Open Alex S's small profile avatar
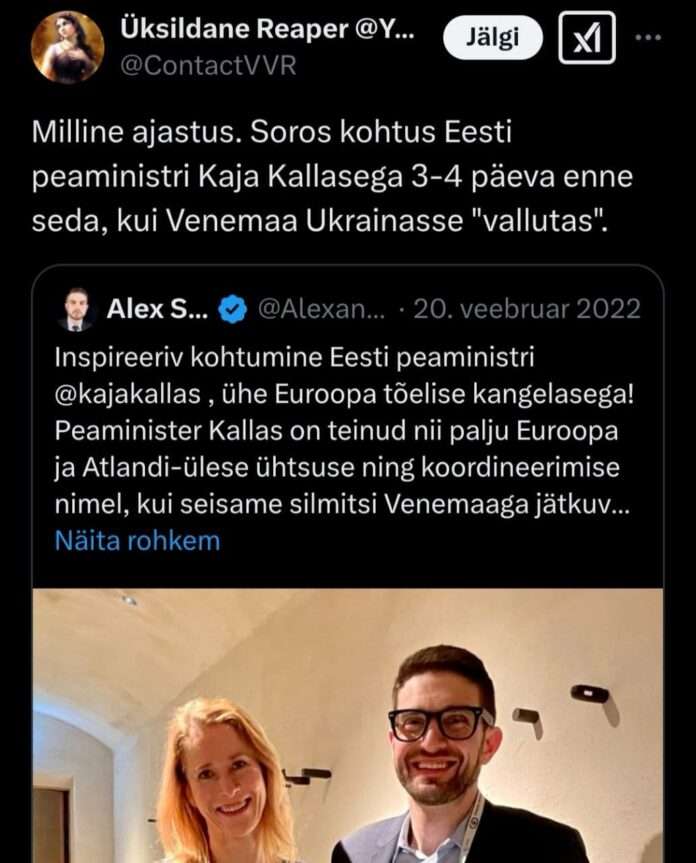 tap(76, 309)
